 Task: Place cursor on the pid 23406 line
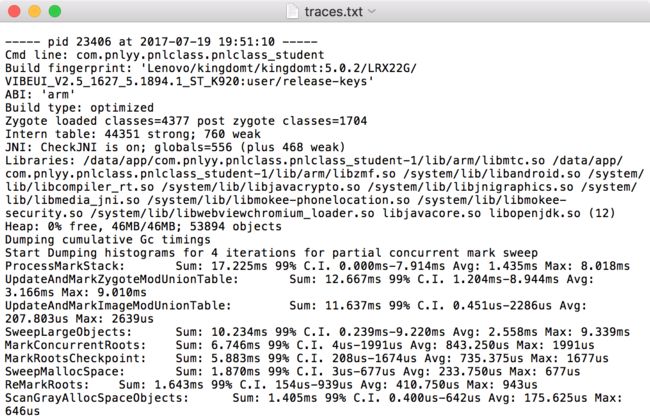[161, 41]
